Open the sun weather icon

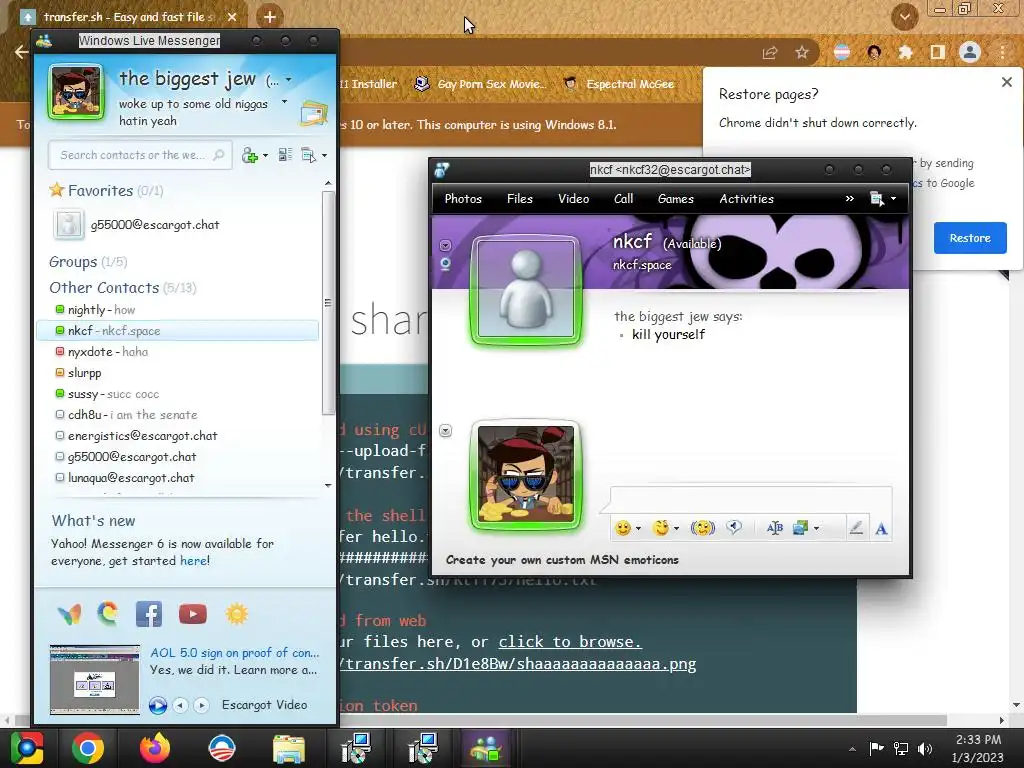pos(236,615)
